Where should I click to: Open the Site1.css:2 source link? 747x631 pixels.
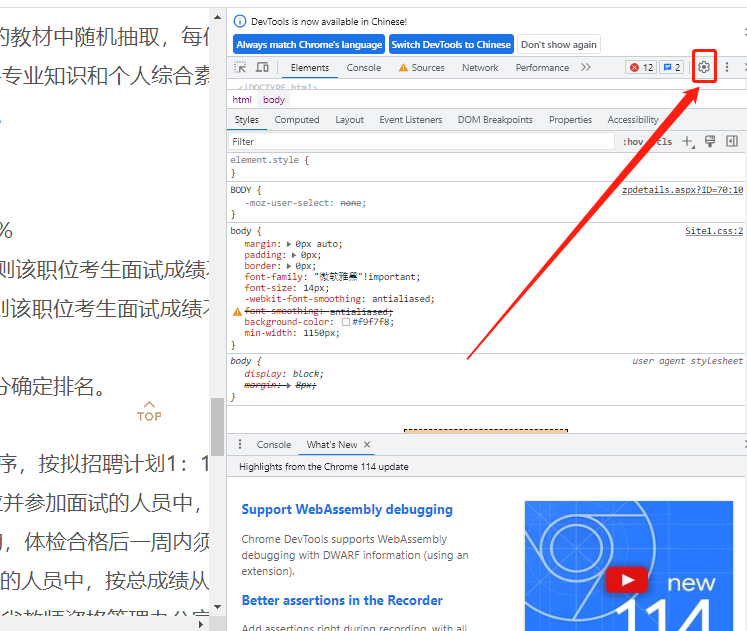(x=714, y=231)
